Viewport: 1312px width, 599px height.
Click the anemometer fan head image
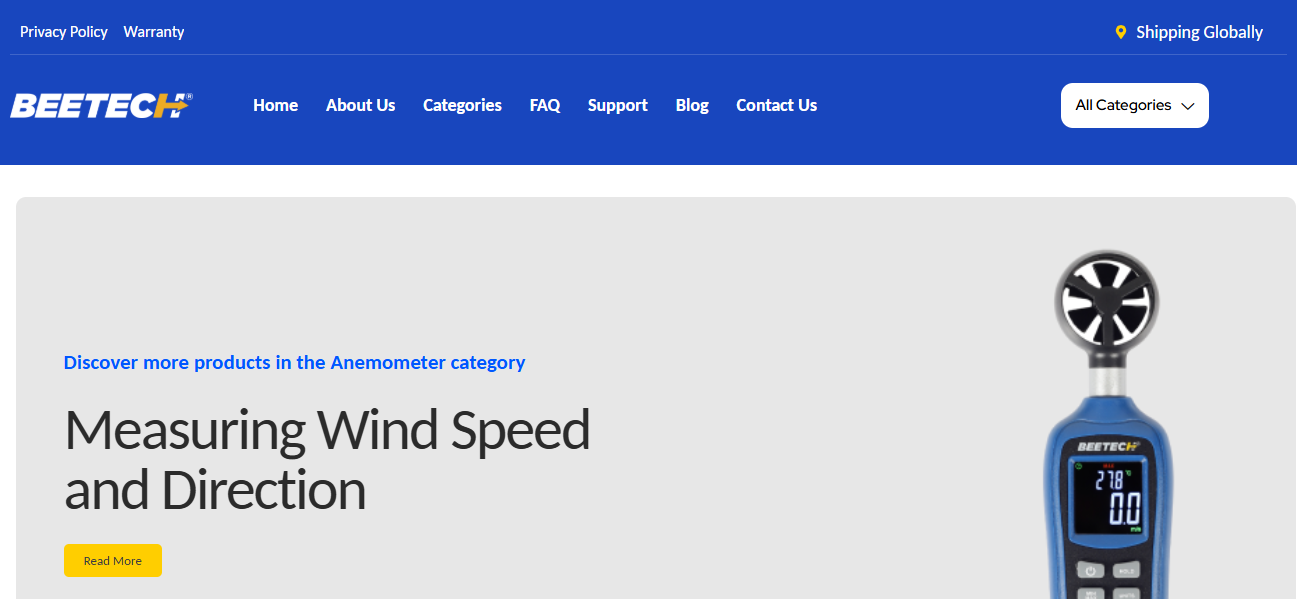pyautogui.click(x=1108, y=299)
